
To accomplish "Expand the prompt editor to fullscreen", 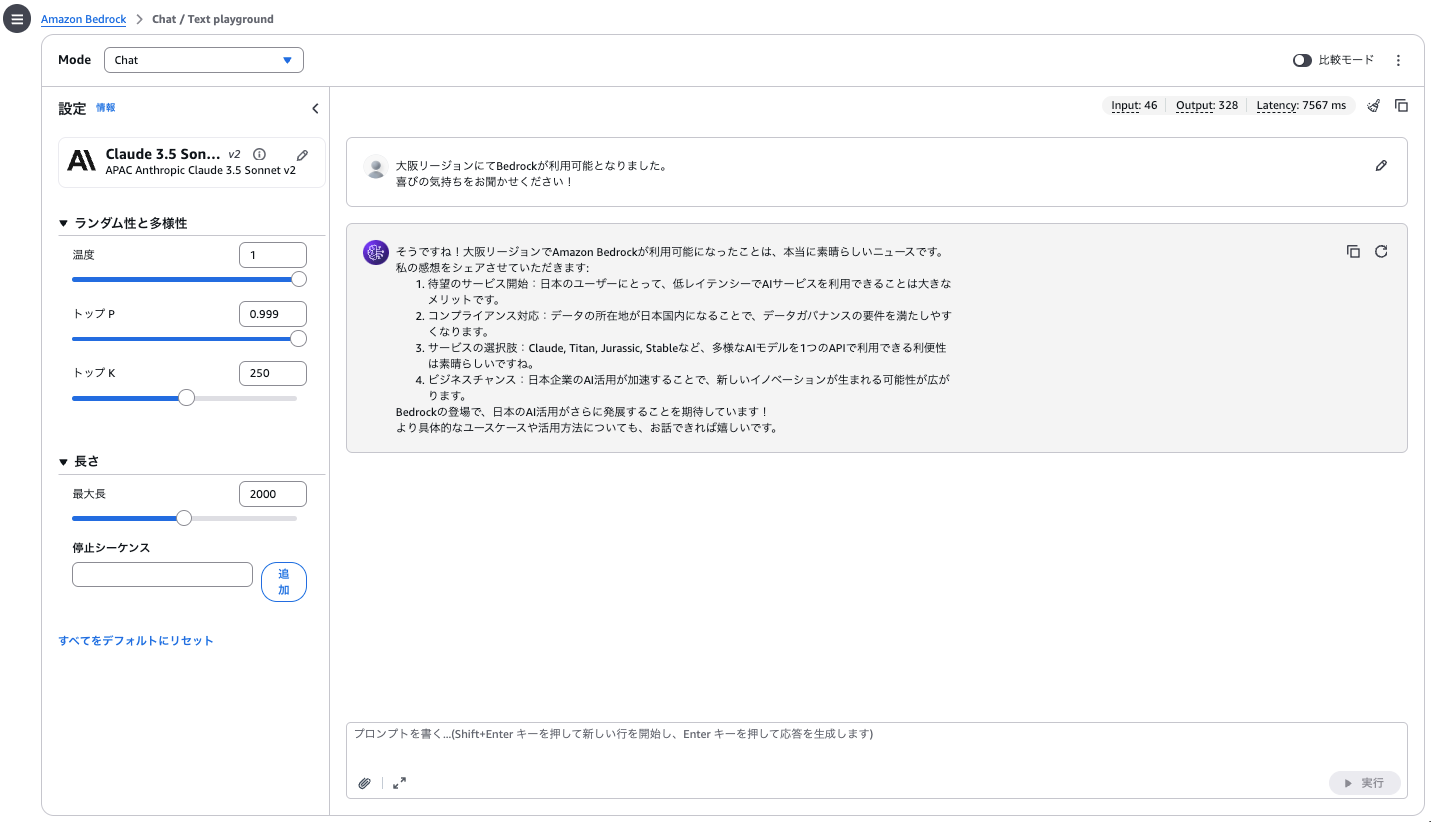I will [x=399, y=783].
